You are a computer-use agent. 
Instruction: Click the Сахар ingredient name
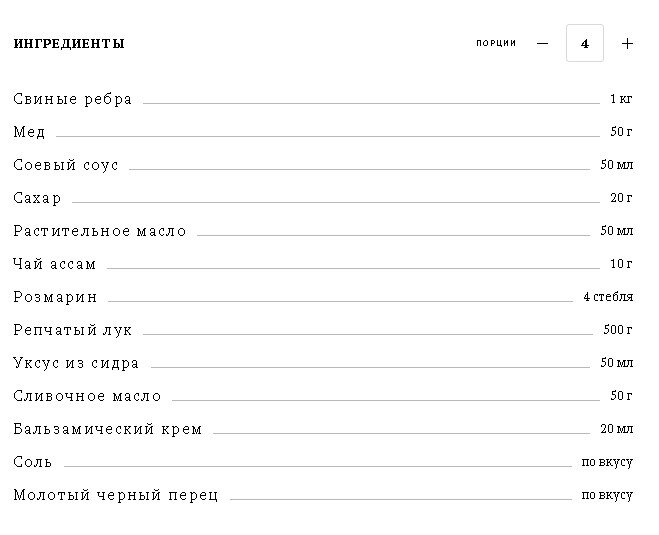[37, 198]
